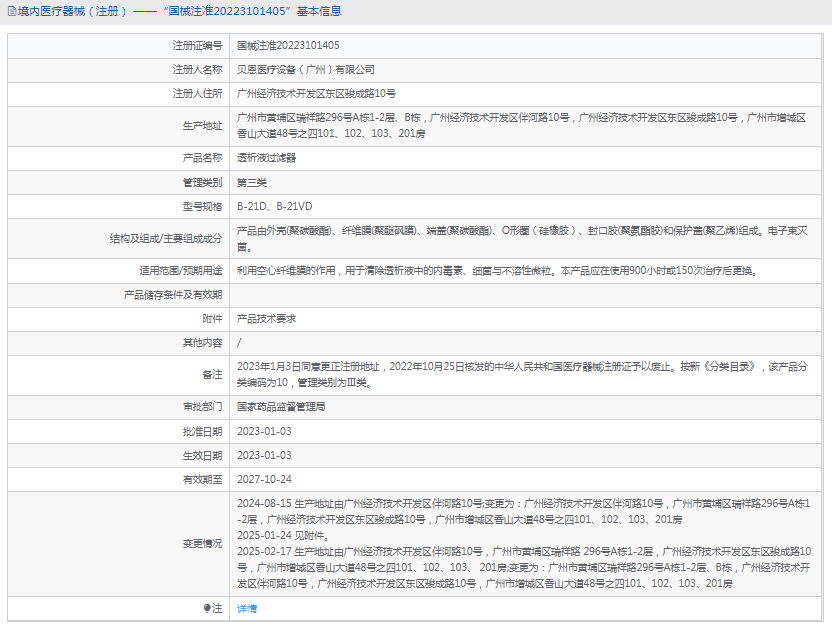Click the 有效期至 label
832x625 pixels.
pos(202,479)
